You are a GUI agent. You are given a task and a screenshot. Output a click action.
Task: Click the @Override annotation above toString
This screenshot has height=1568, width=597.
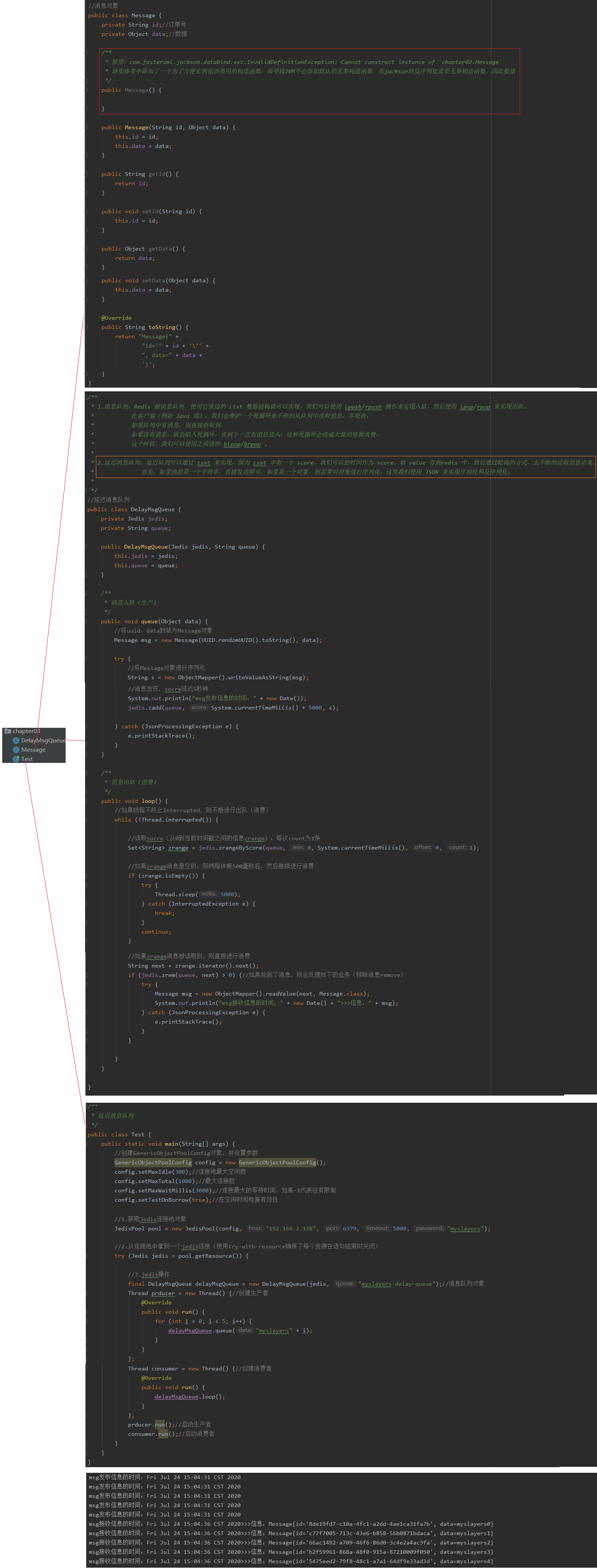pyautogui.click(x=116, y=318)
